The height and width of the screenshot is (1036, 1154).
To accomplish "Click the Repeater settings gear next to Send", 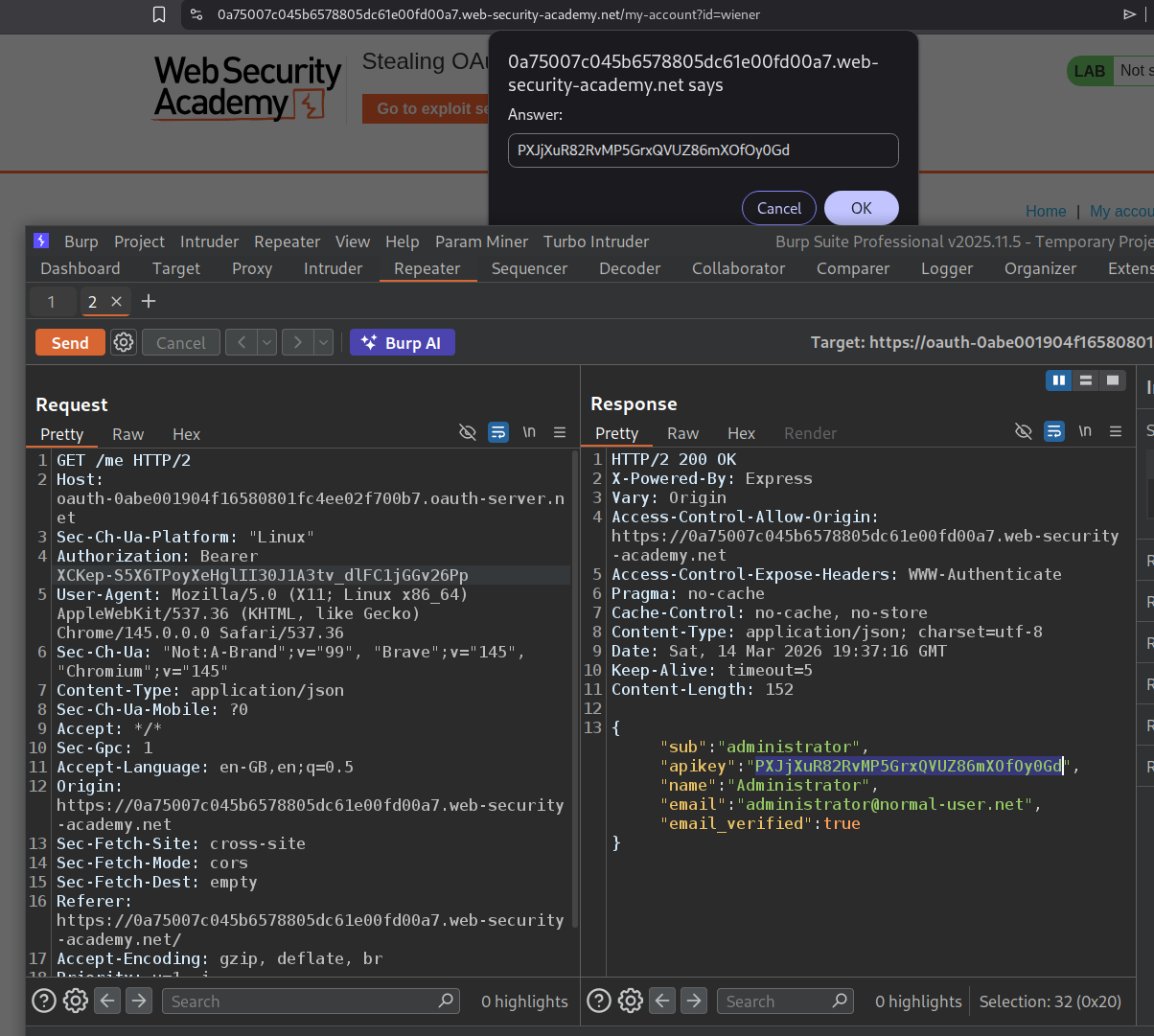I will click(x=124, y=342).
